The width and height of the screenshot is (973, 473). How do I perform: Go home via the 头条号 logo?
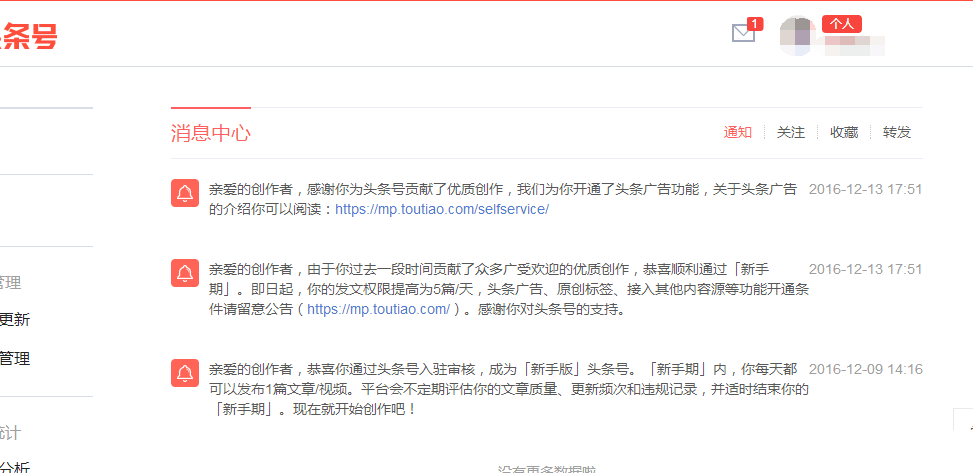coord(29,36)
